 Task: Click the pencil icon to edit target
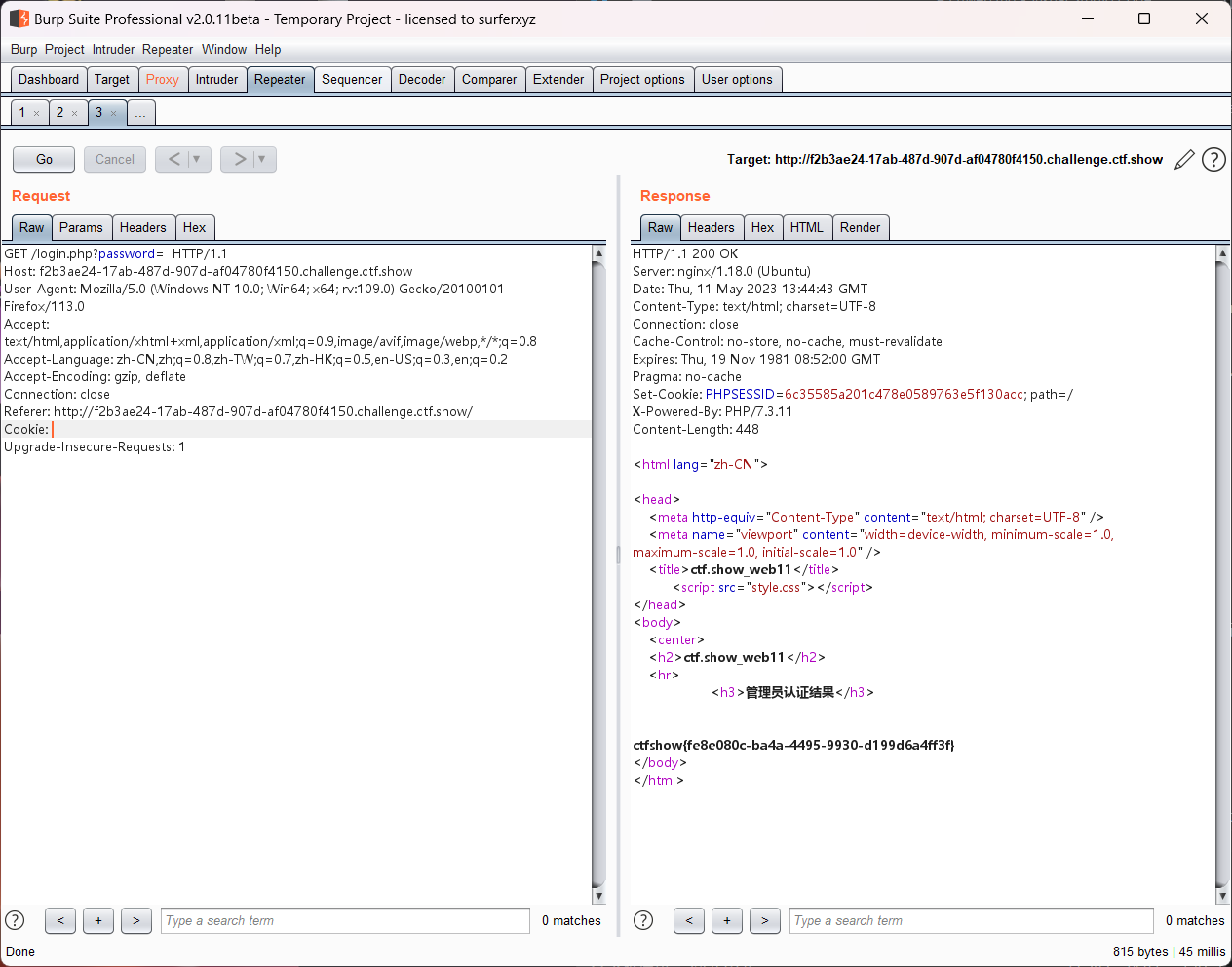pos(1184,160)
